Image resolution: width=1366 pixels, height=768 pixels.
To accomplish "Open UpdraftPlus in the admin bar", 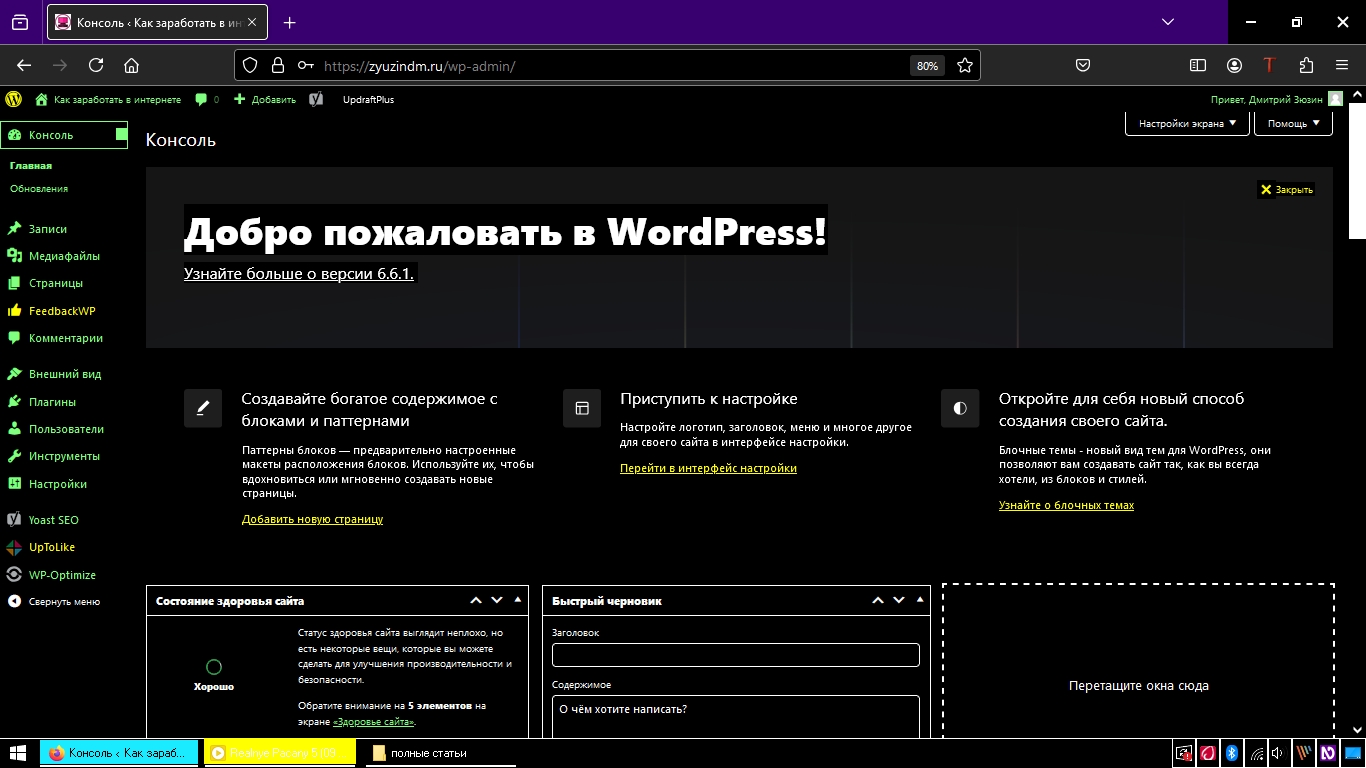I will 368,99.
